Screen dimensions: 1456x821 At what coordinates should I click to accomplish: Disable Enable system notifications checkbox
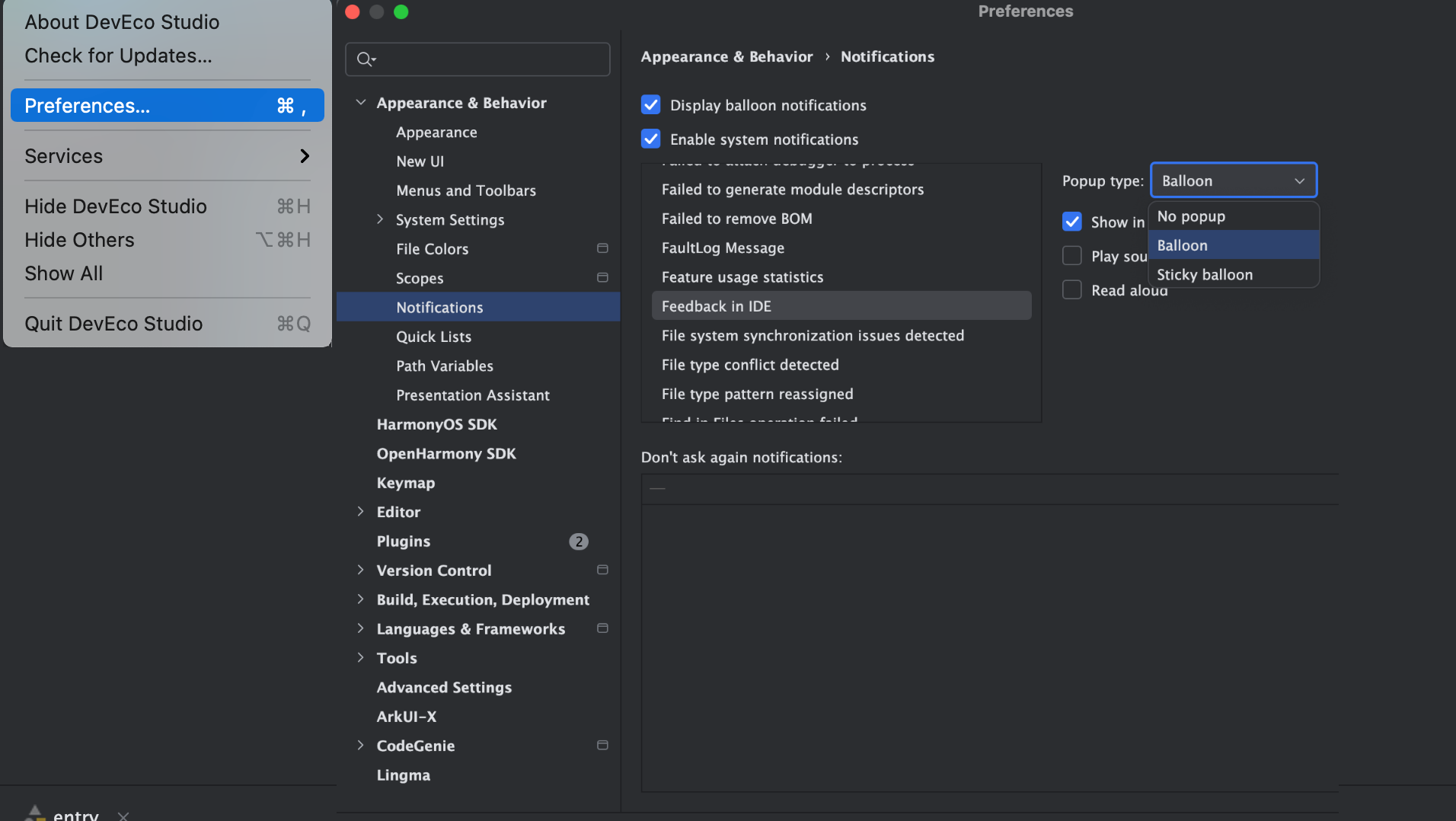click(x=651, y=139)
